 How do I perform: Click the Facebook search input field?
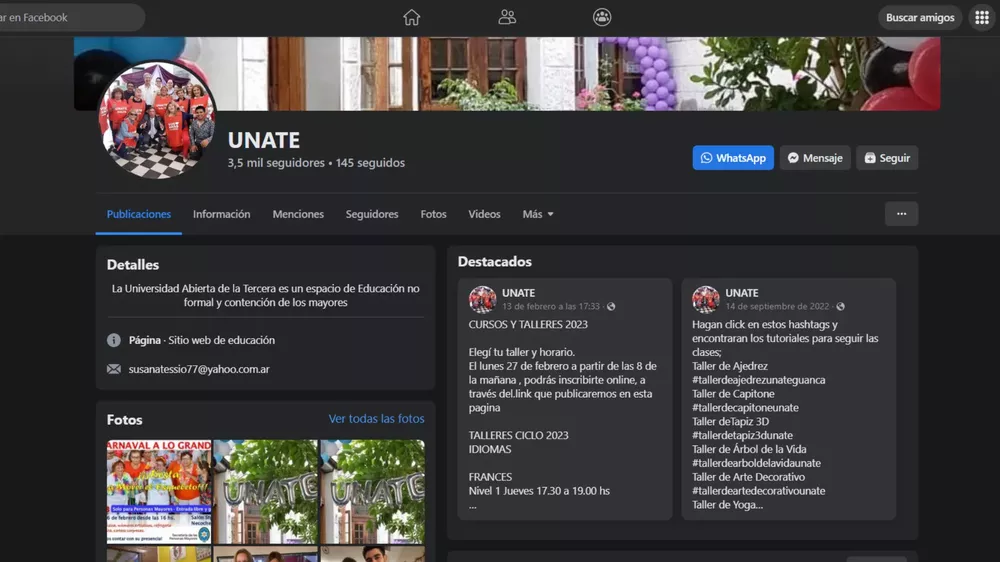(70, 17)
